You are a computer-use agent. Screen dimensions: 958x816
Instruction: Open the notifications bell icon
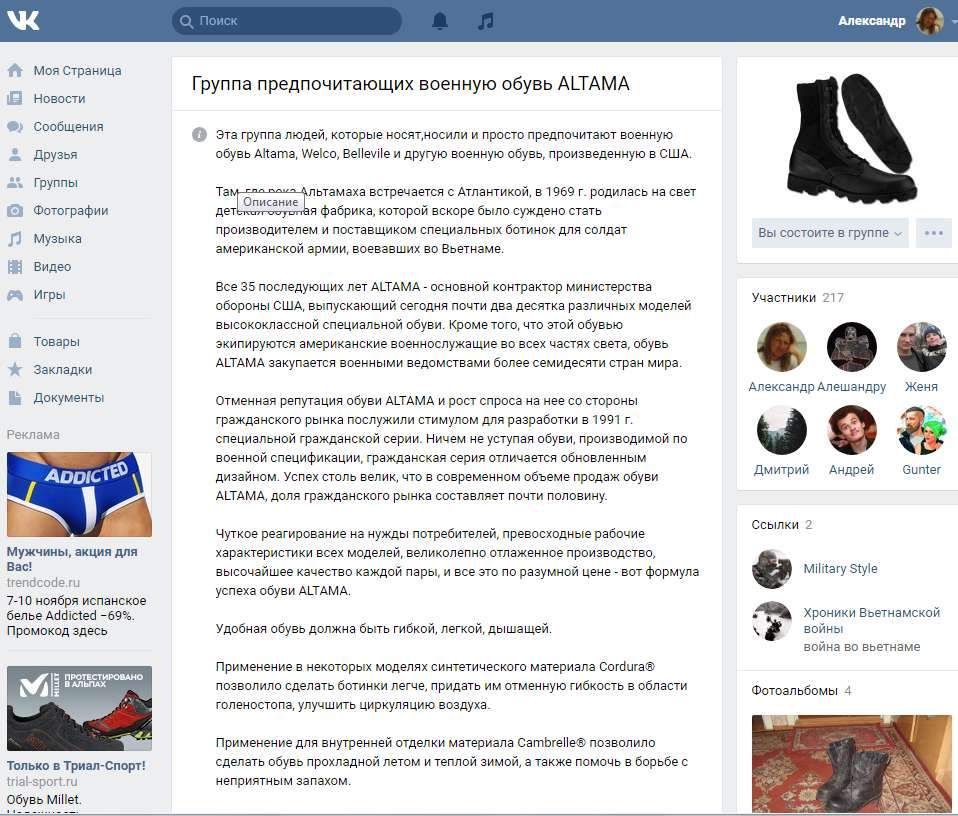440,21
